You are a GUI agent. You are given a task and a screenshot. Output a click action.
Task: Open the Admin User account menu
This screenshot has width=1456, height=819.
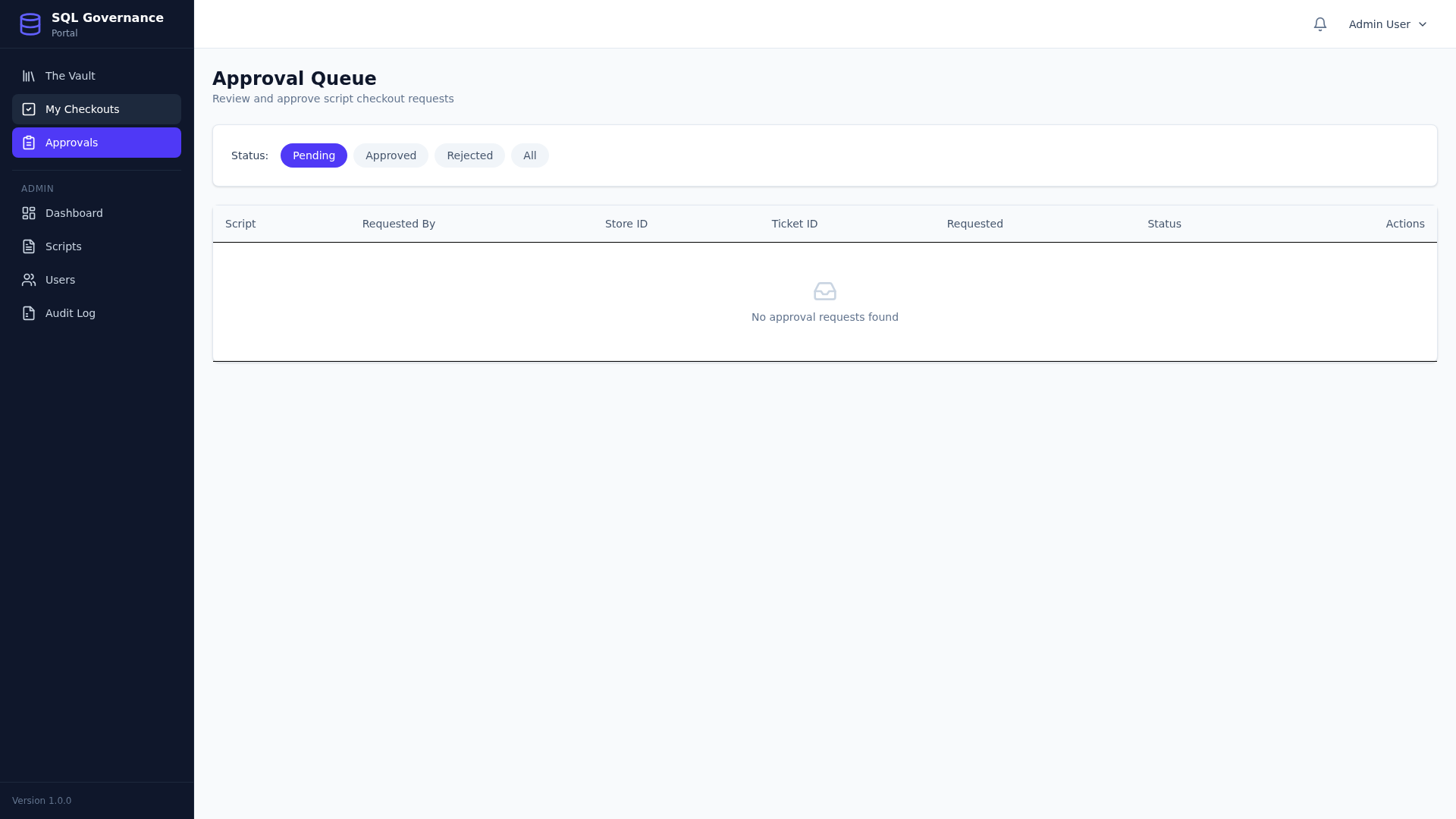pos(1379,24)
